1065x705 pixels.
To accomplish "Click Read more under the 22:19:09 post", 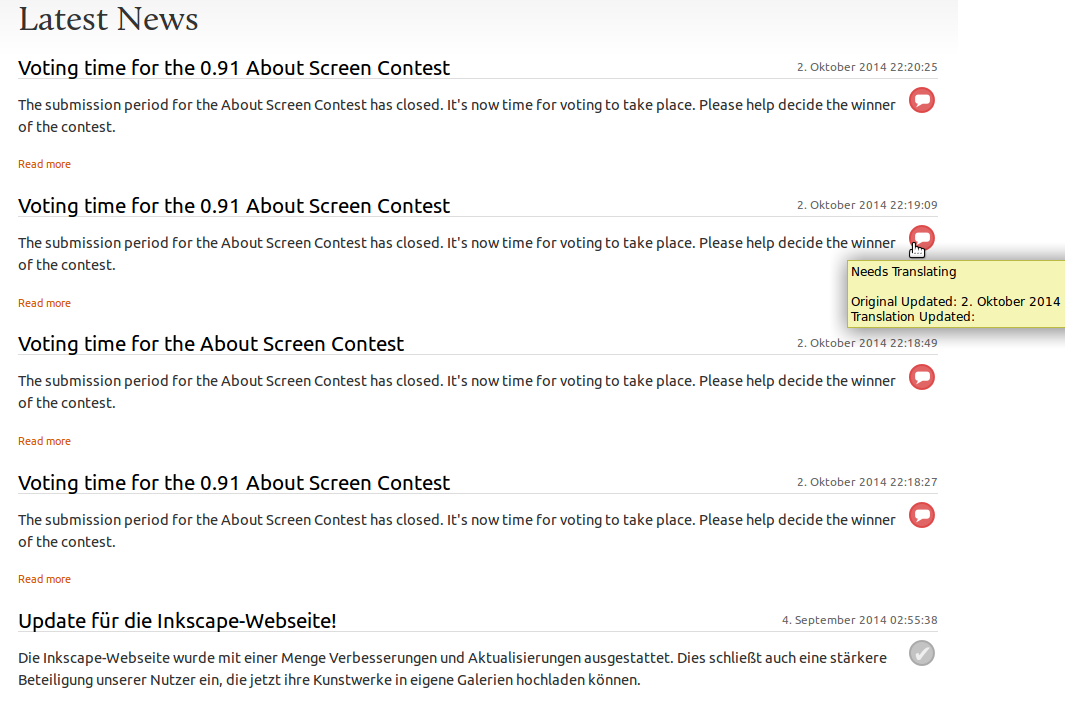I will click(x=44, y=303).
